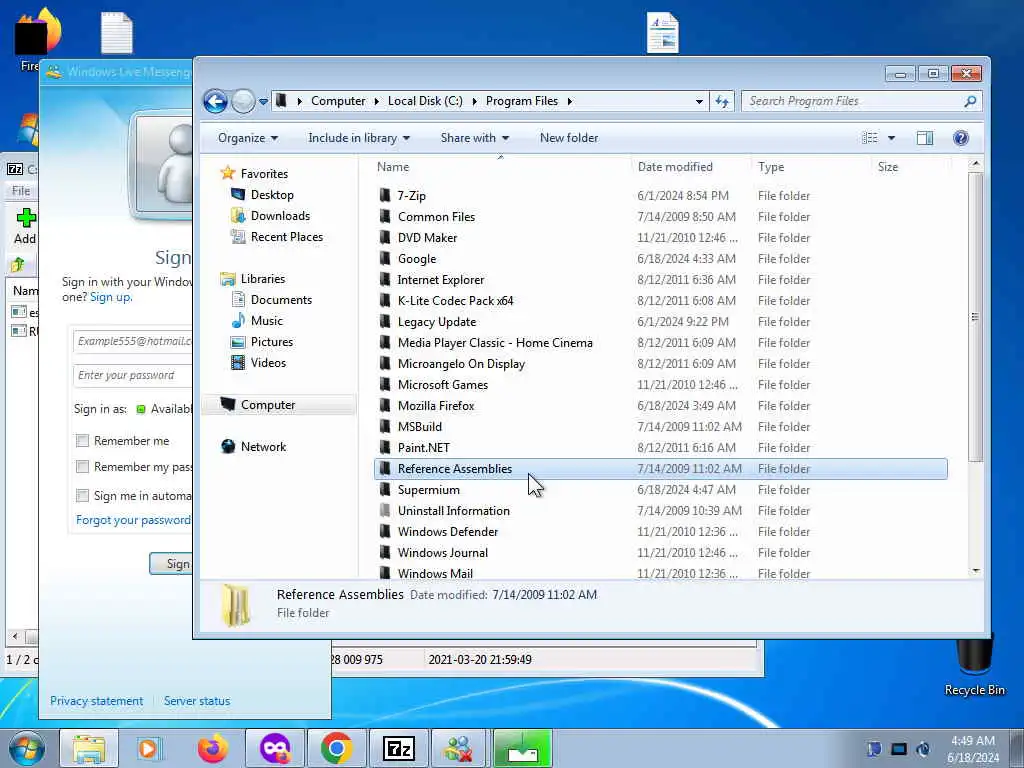Click the Add button in 7-Zip
This screenshot has height=768, width=1024.
click(x=25, y=226)
